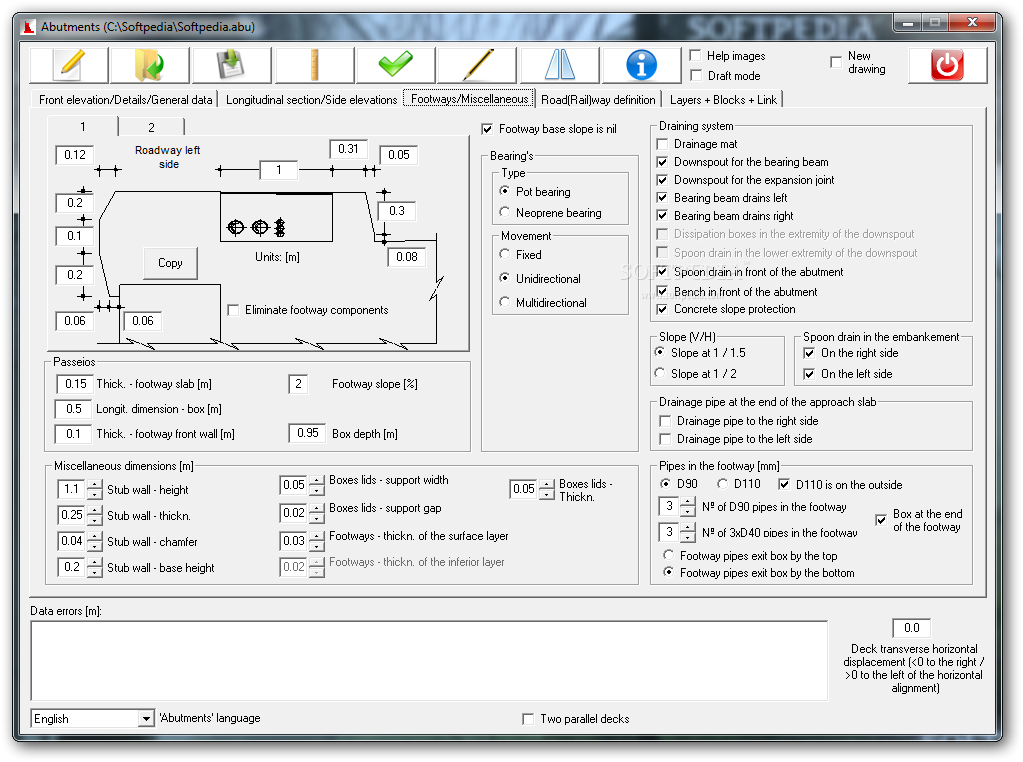Increase Stub wall height spinner

(x=95, y=485)
